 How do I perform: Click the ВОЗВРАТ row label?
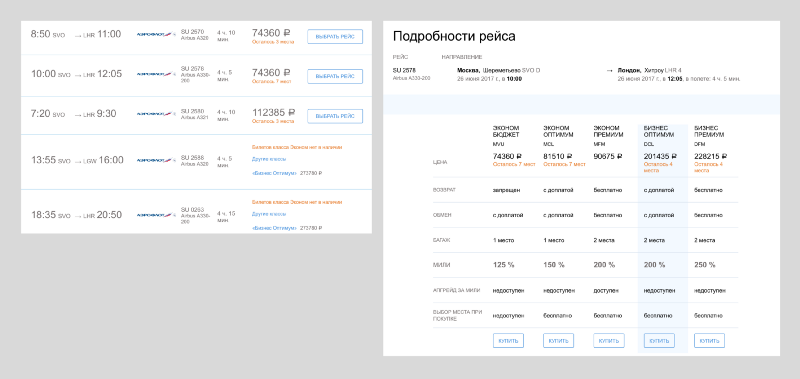point(444,190)
